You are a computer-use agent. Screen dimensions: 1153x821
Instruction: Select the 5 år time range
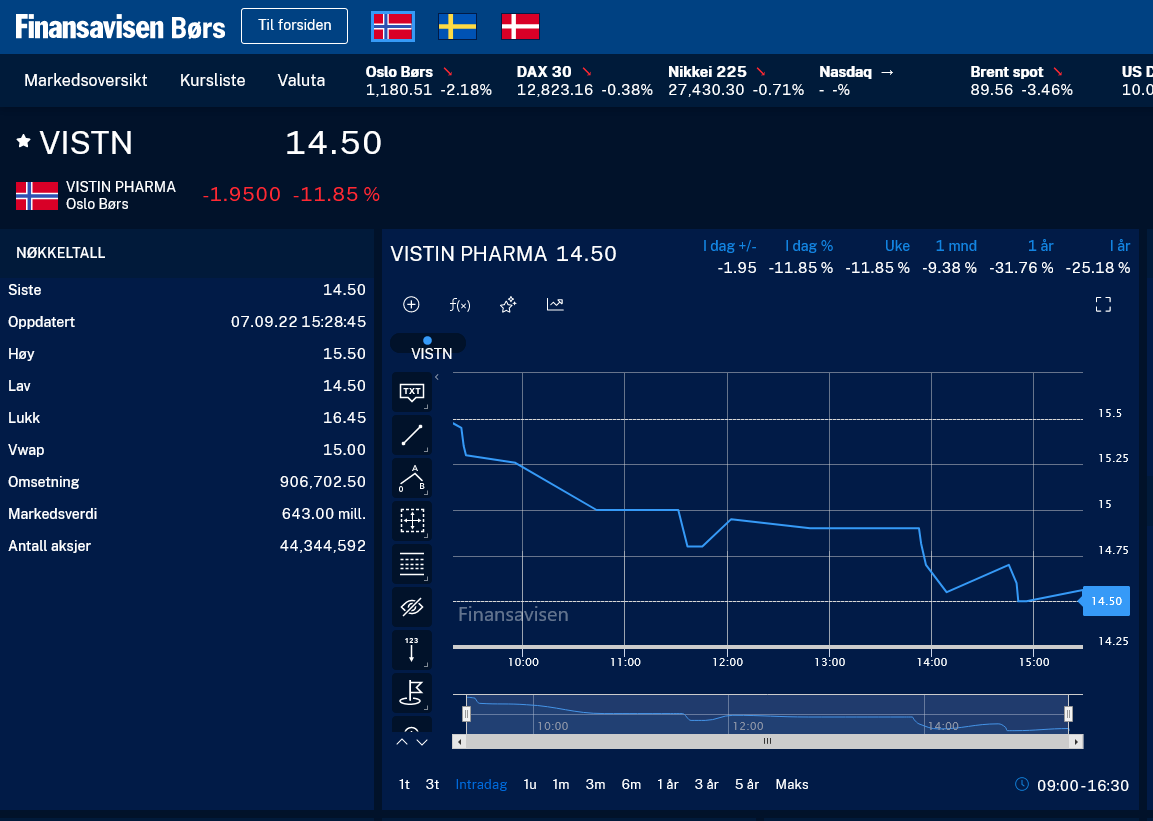point(747,784)
